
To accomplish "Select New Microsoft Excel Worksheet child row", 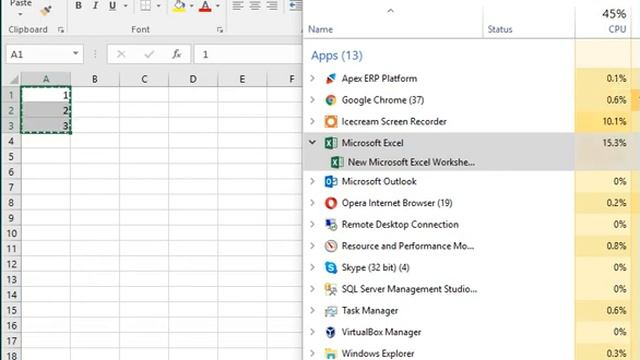I will [x=439, y=162].
